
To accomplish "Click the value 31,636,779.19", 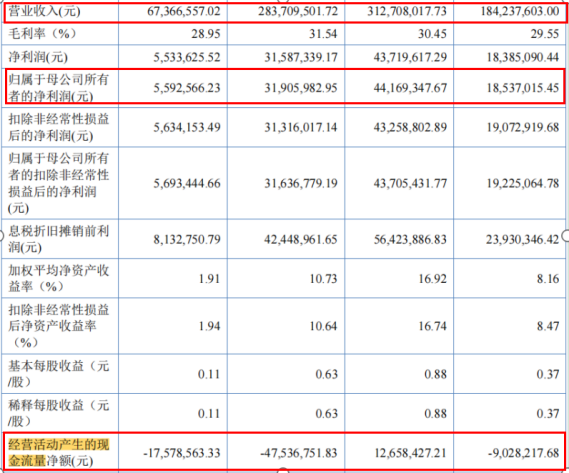I will (300, 183).
